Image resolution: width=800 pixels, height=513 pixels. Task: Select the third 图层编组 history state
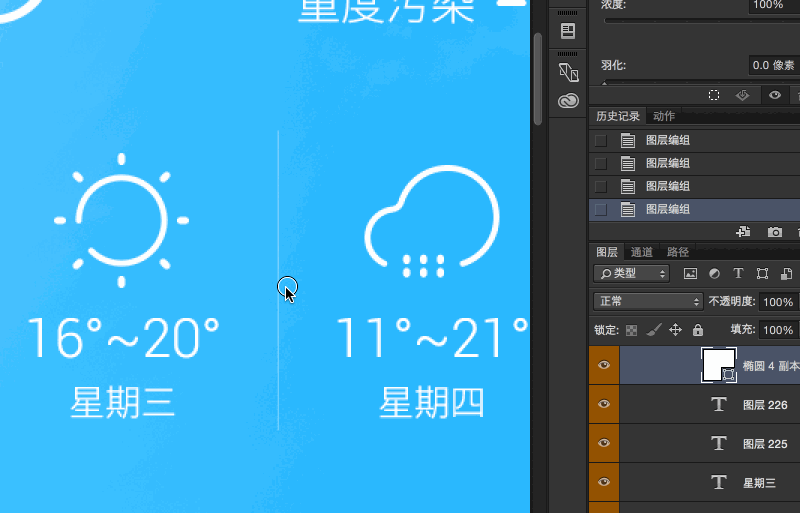tap(694, 186)
